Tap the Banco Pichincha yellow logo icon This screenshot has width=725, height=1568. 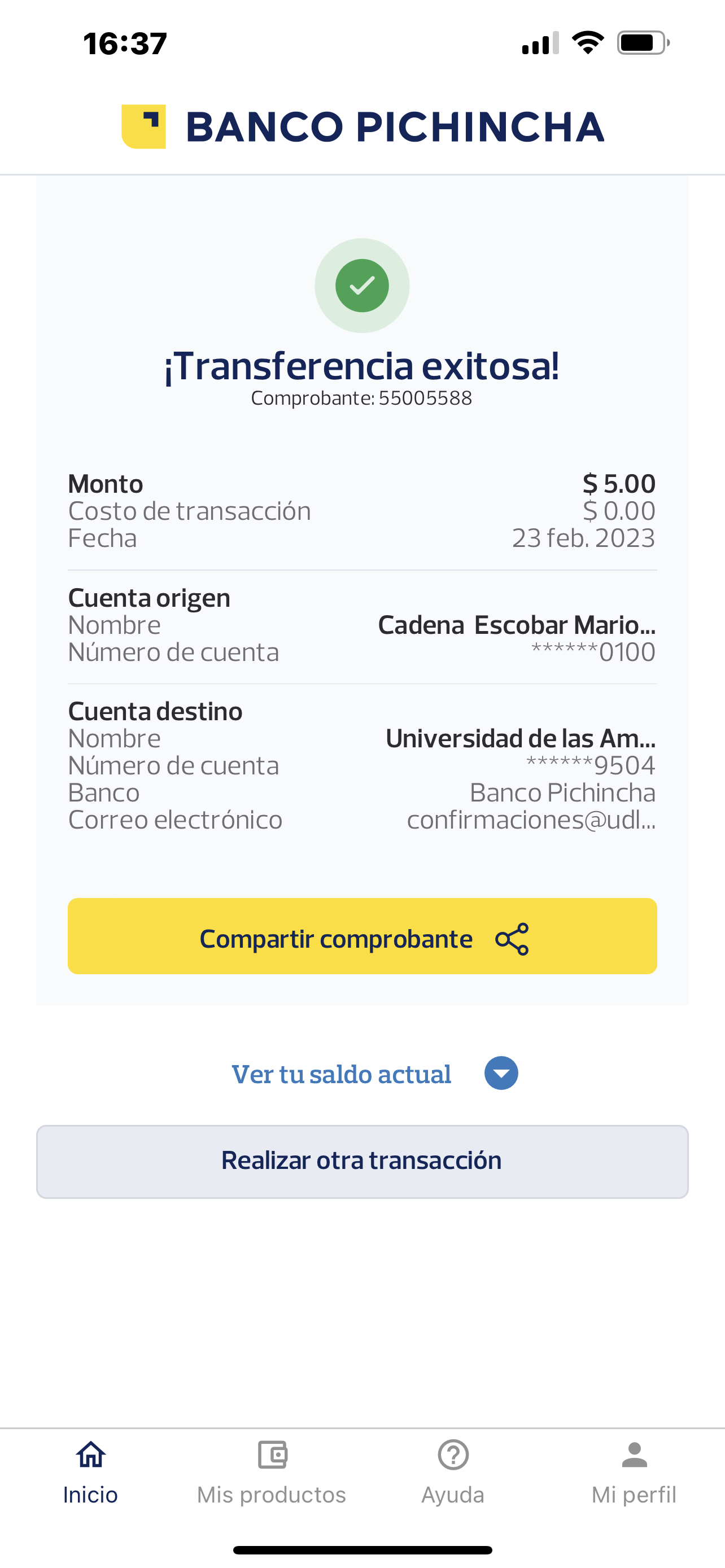click(143, 126)
